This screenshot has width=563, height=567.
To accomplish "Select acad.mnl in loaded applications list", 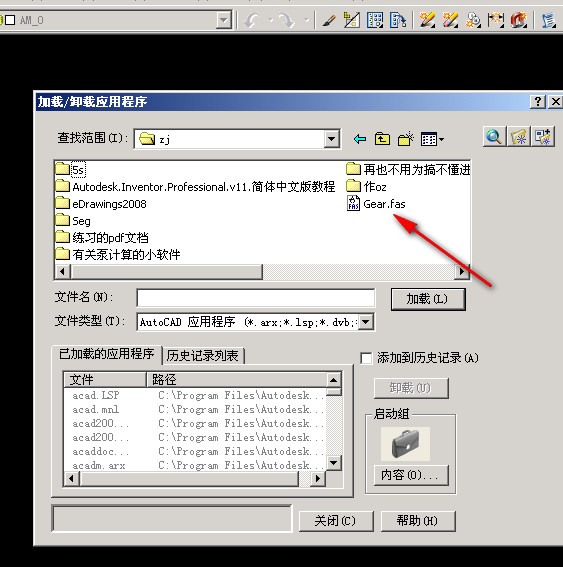I will 95,409.
